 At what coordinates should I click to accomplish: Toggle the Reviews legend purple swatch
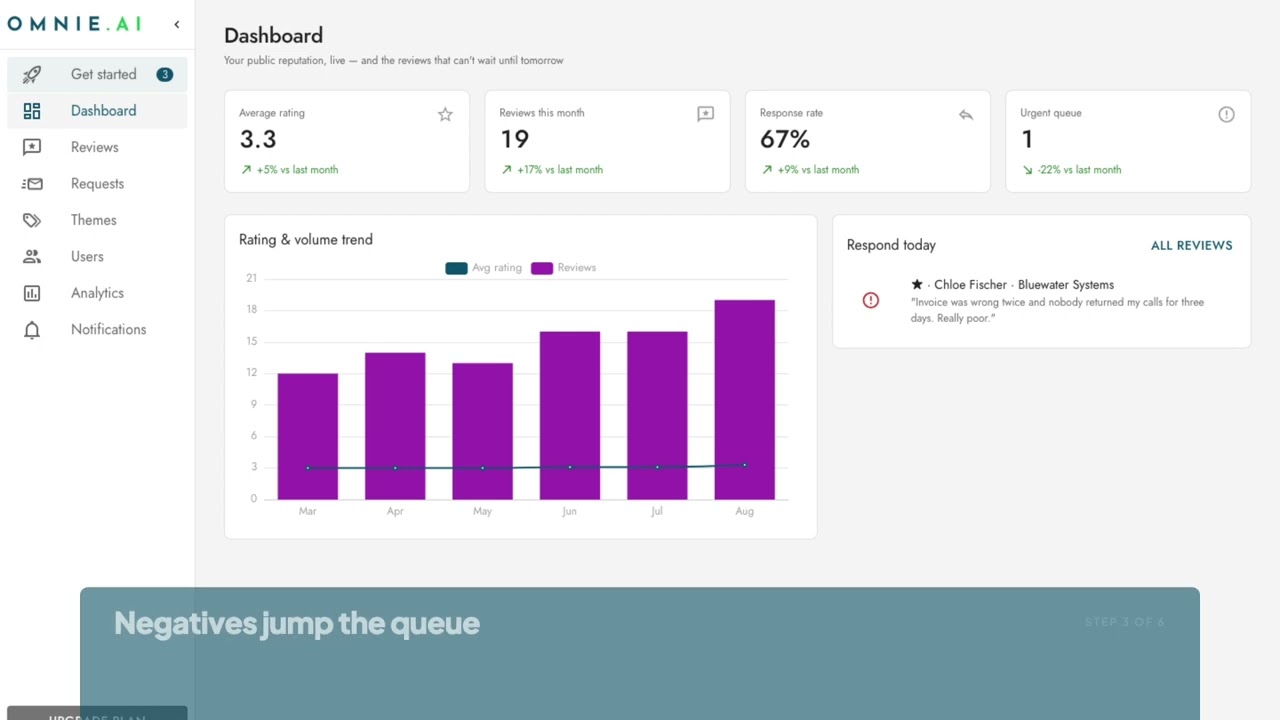pos(542,268)
